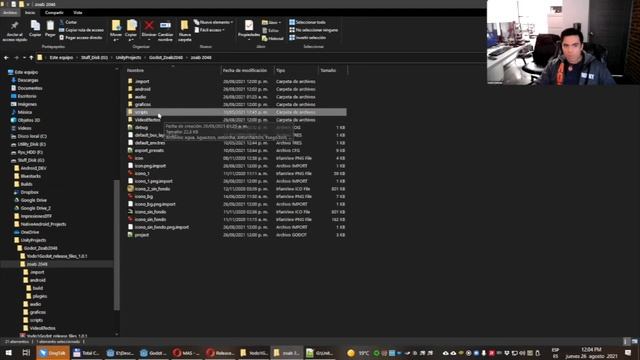
Task: Click Este equipo in the address bar
Action: pyautogui.click(x=61, y=58)
